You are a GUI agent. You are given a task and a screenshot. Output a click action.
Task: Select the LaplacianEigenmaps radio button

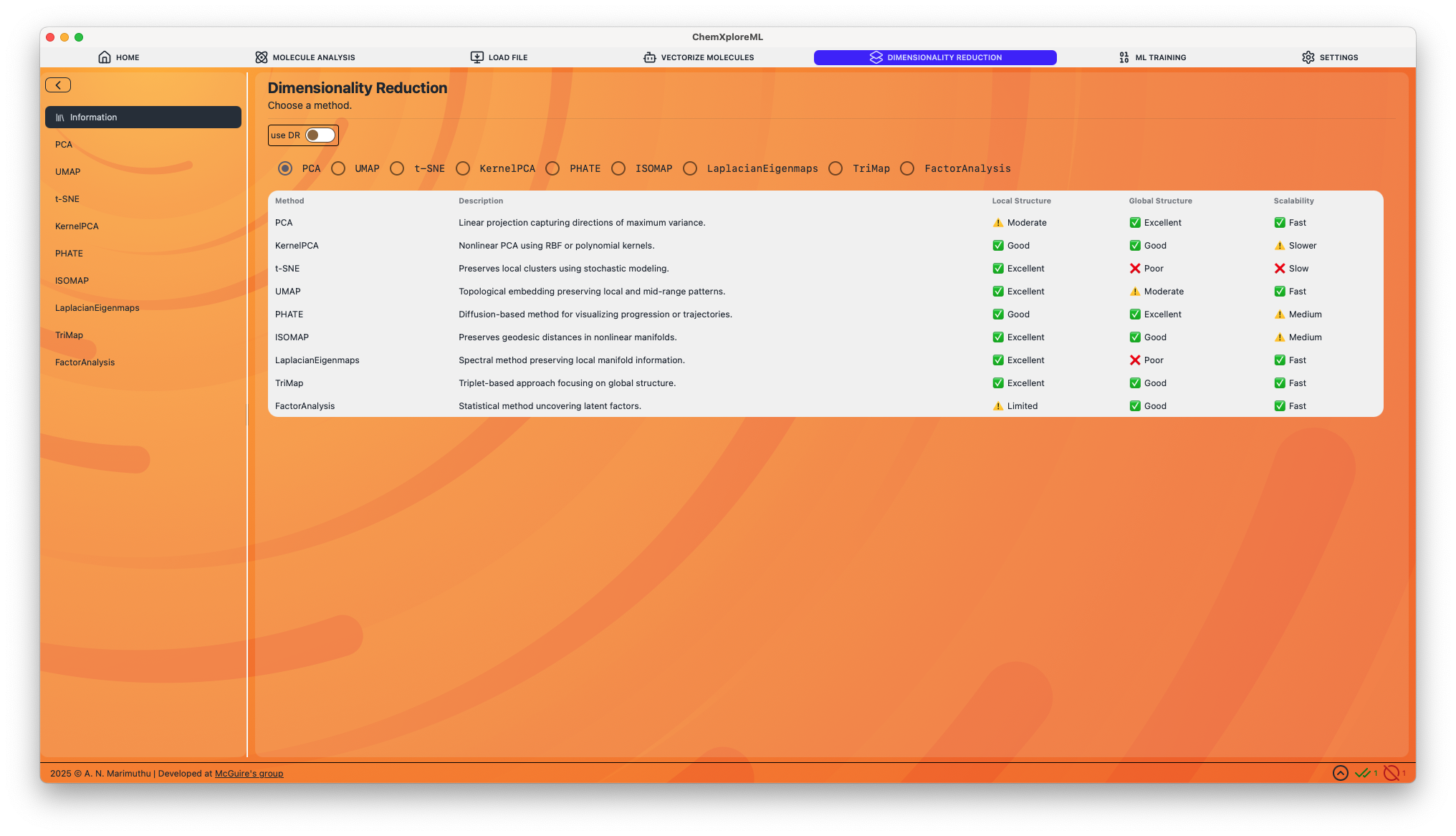click(690, 168)
